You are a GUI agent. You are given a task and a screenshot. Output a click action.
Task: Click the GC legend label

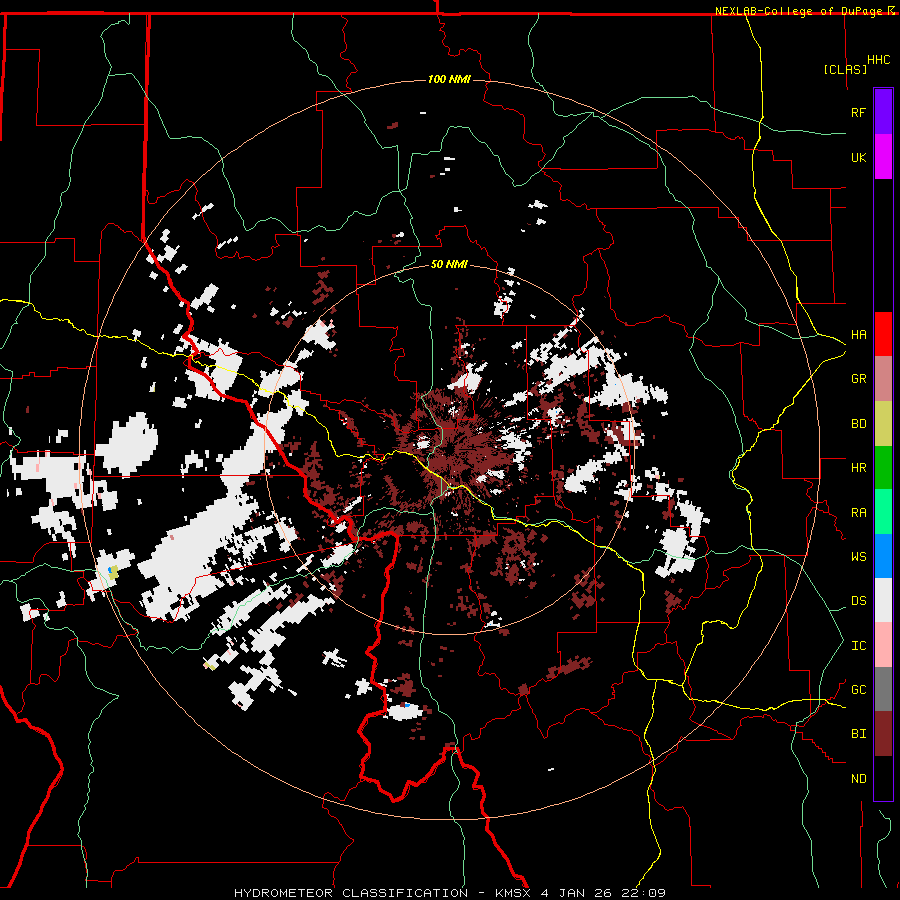(x=858, y=689)
